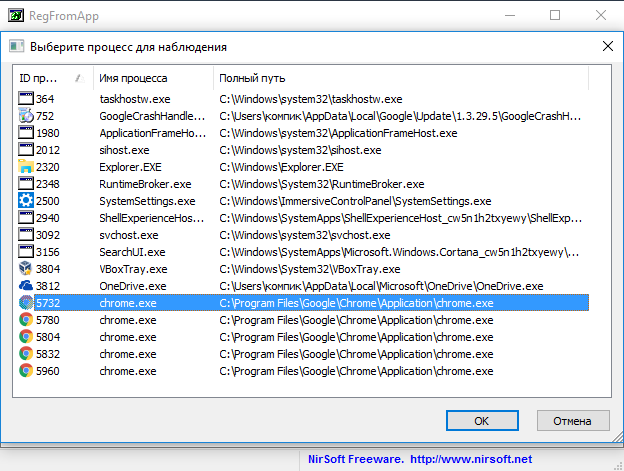
Task: Click chrome.exe name in row 5780
Action: (128, 320)
